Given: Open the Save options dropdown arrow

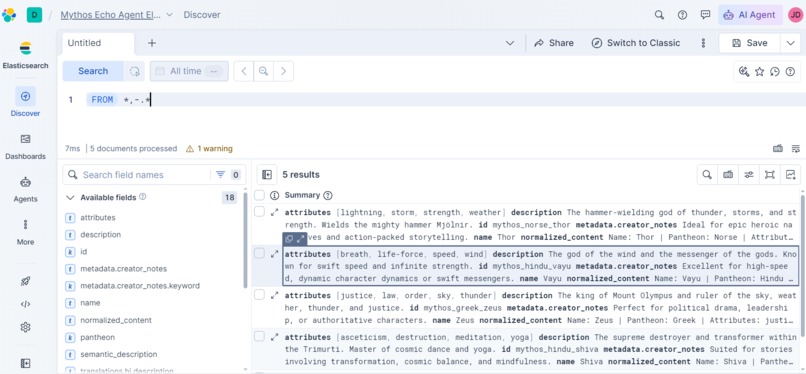Looking at the screenshot, I should (791, 43).
